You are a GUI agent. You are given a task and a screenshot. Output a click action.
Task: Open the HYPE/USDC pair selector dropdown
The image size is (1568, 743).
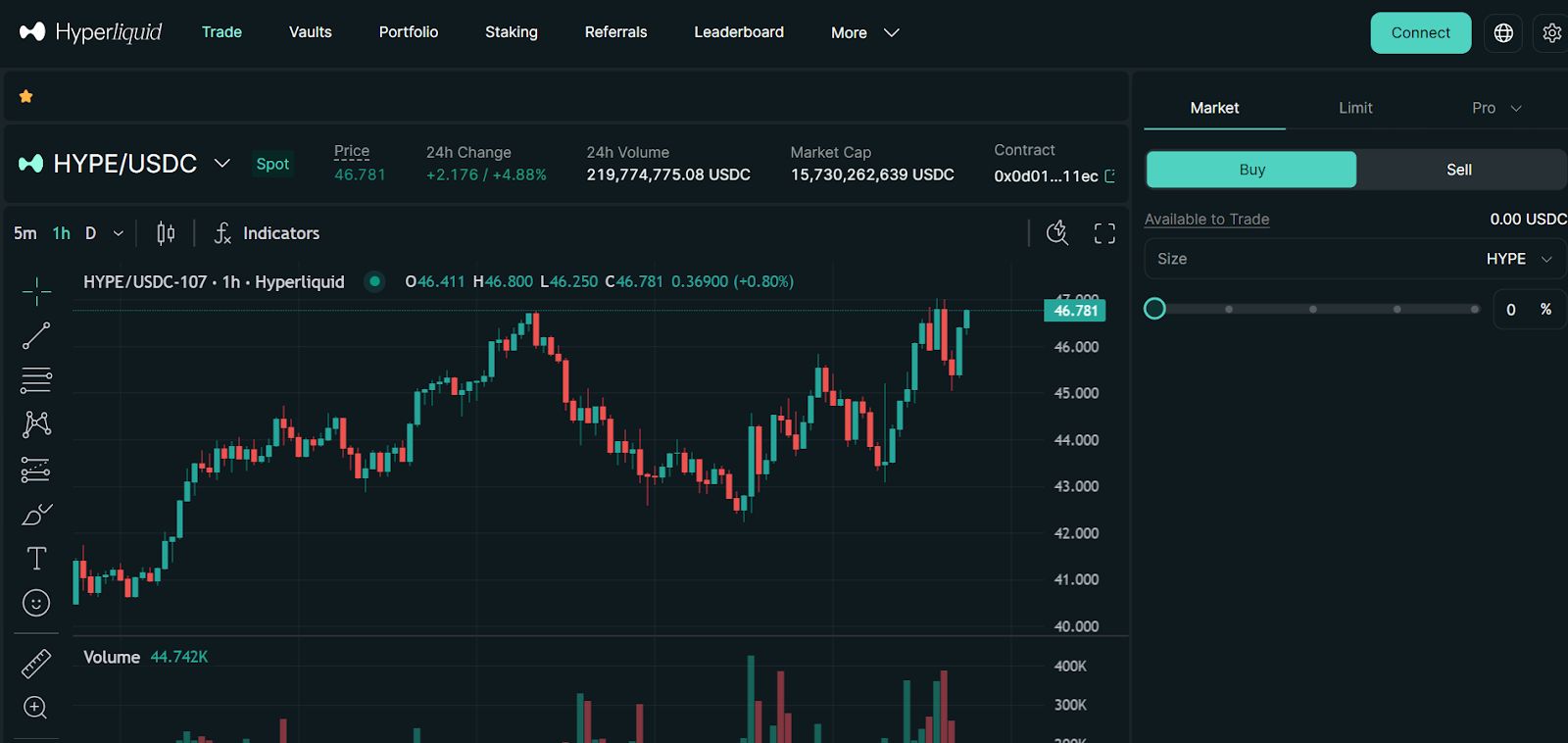tap(222, 164)
